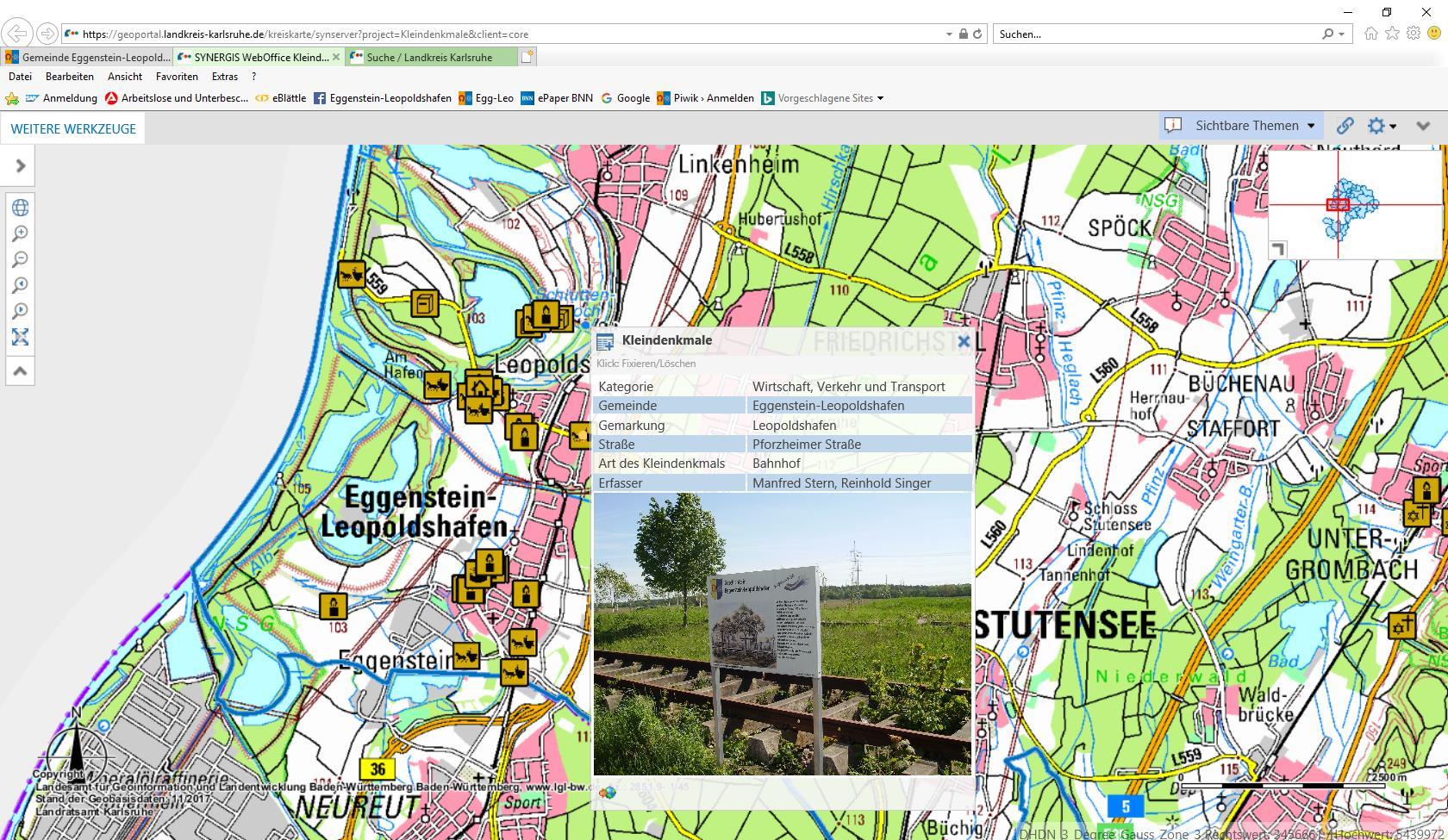Click the WEITERE WERKZEUGE button

tap(73, 129)
